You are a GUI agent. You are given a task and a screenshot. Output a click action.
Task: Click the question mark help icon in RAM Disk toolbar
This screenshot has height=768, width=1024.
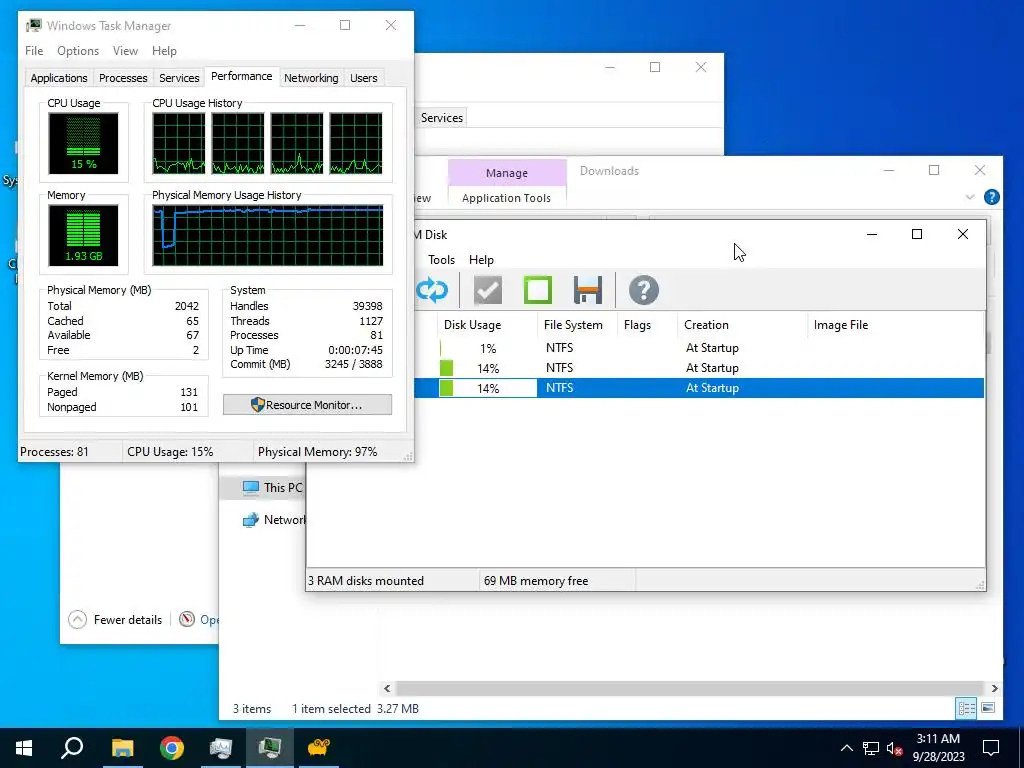(x=643, y=290)
